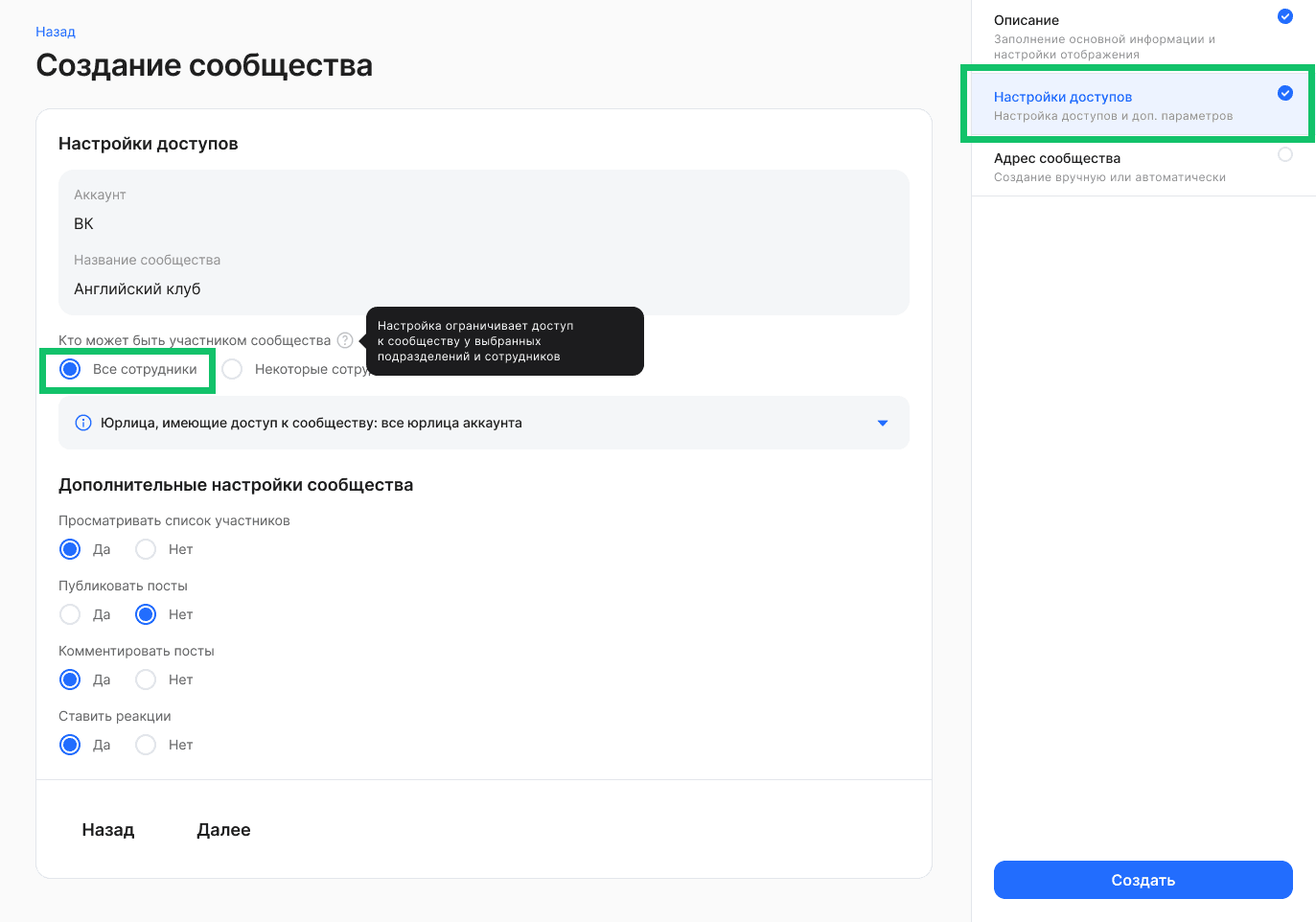The image size is (1316, 922).
Task: Click the Далее button
Action: tap(223, 829)
